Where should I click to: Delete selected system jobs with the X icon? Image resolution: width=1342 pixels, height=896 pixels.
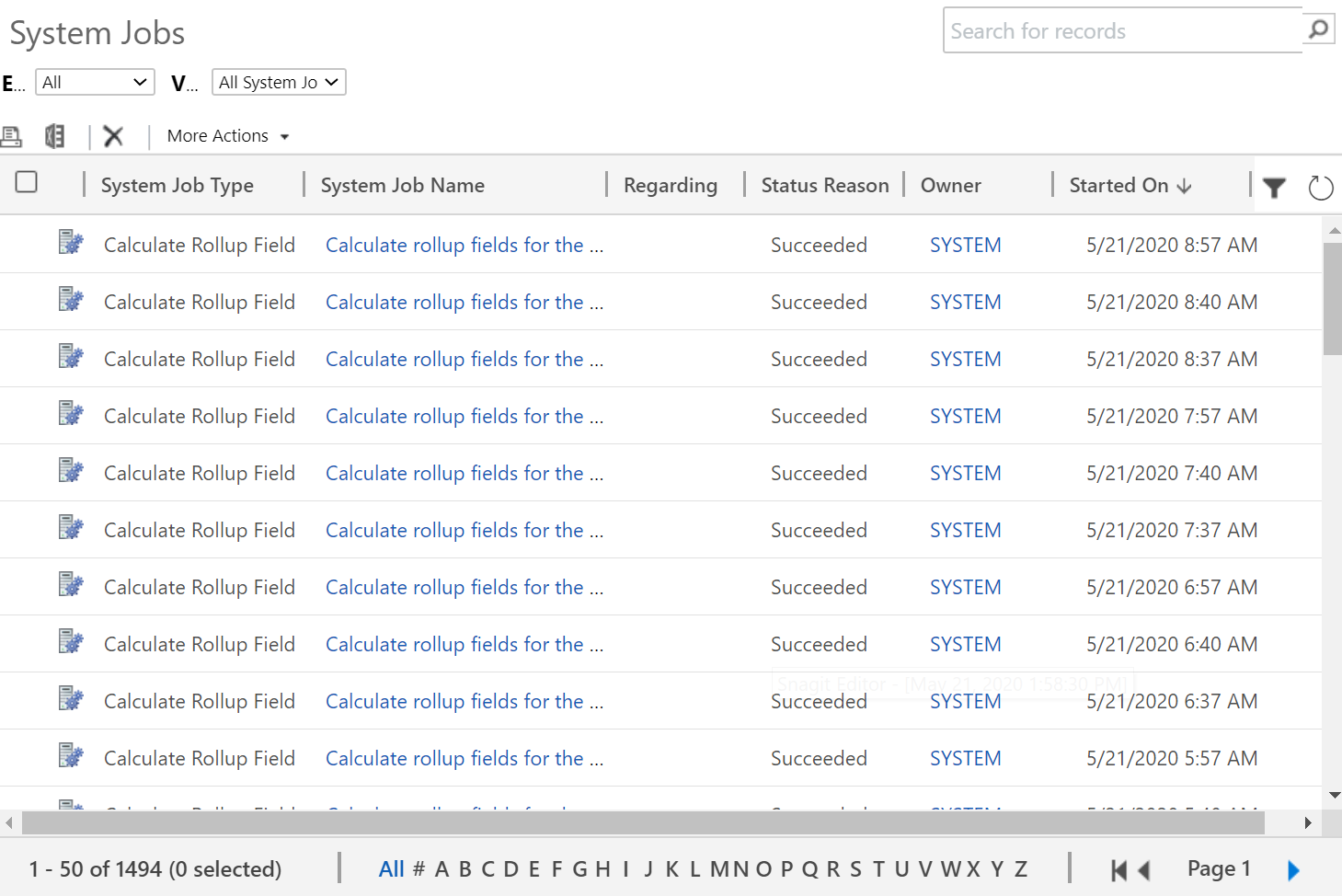[112, 135]
